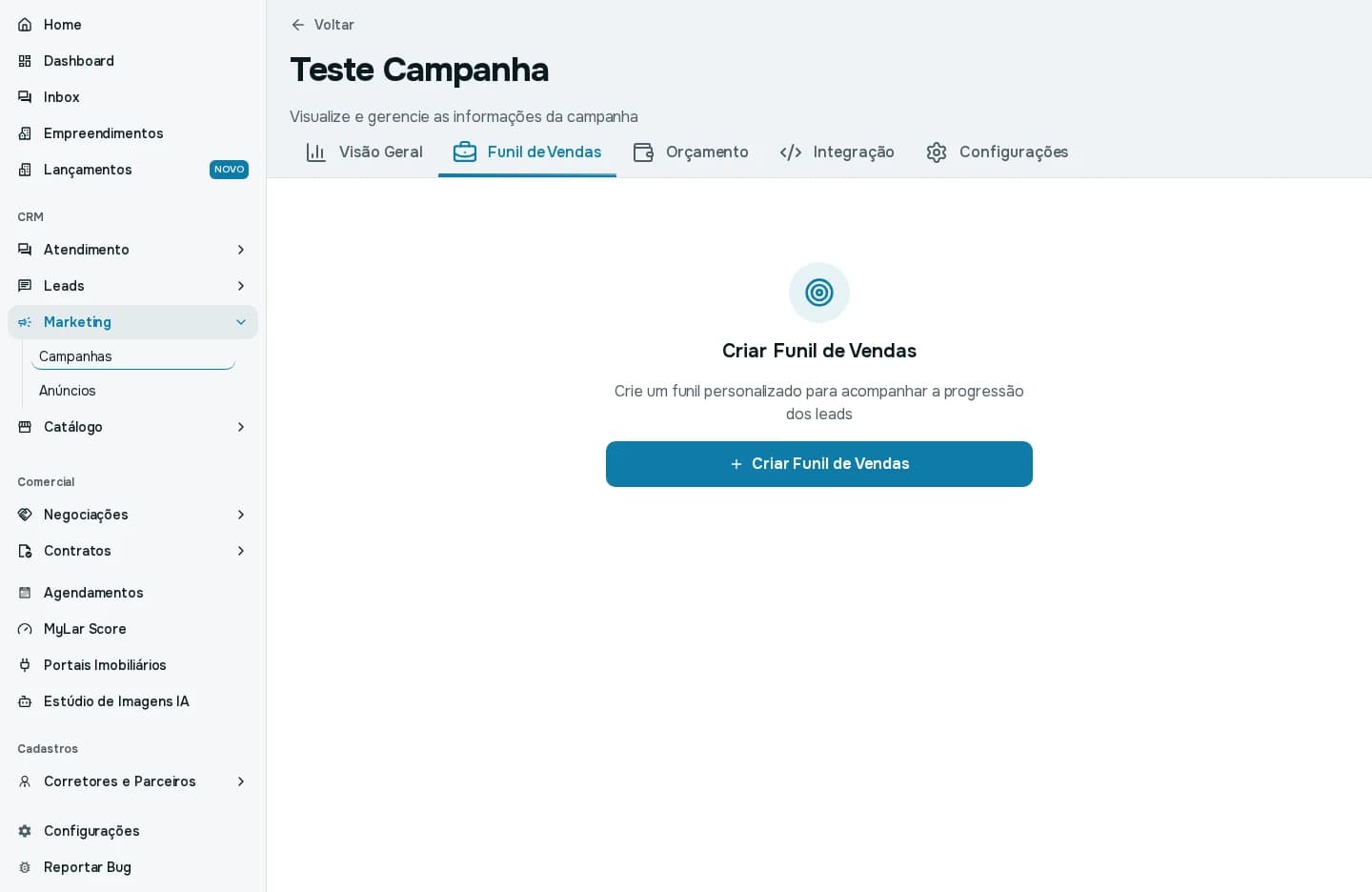
Task: Click the Corretores e Parceiros person icon
Action: (x=25, y=781)
